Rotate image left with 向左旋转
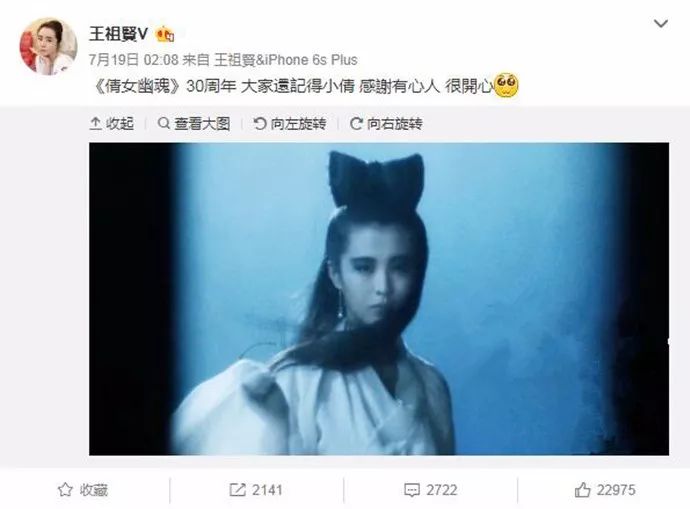 click(290, 124)
